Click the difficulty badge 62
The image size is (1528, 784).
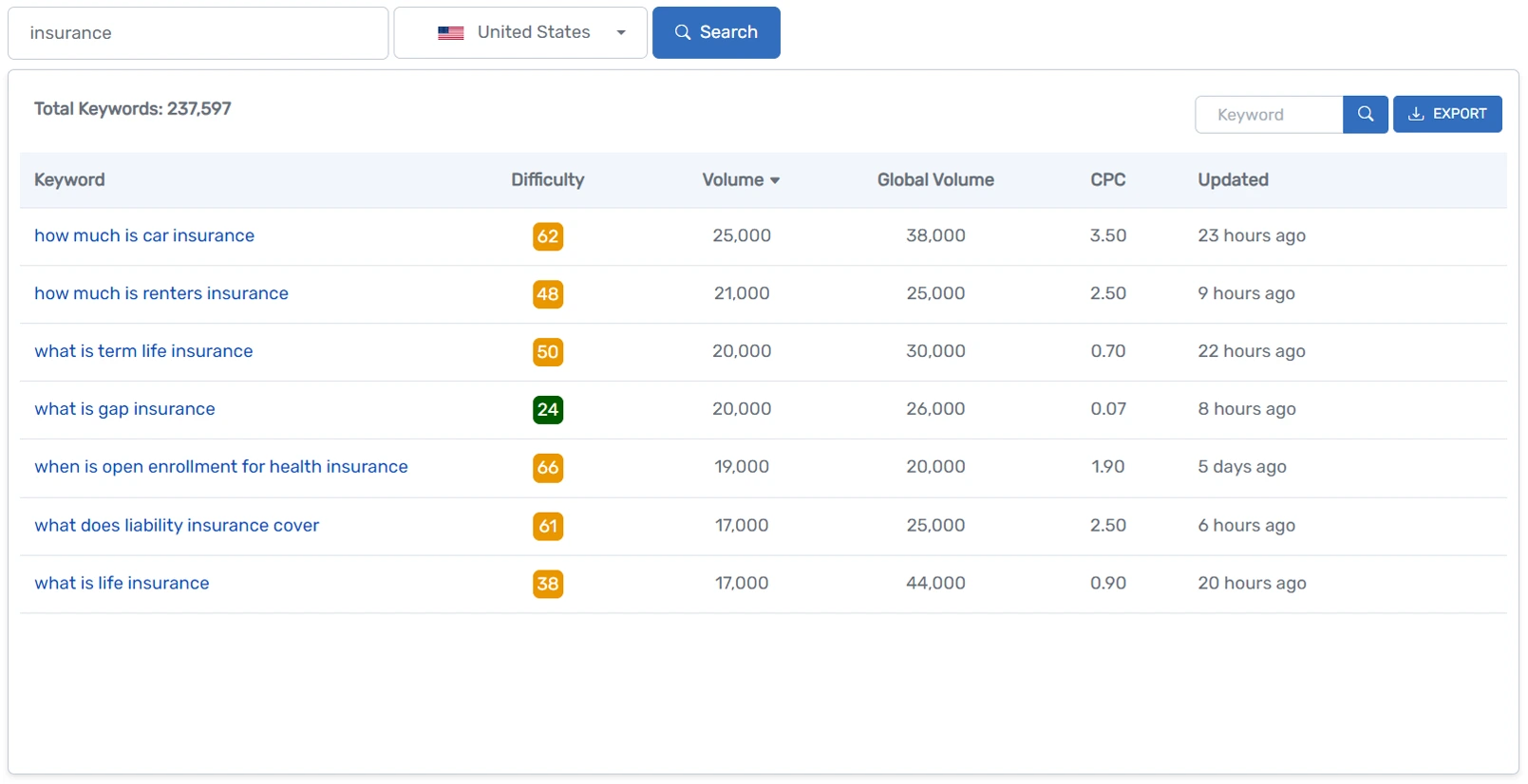548,236
